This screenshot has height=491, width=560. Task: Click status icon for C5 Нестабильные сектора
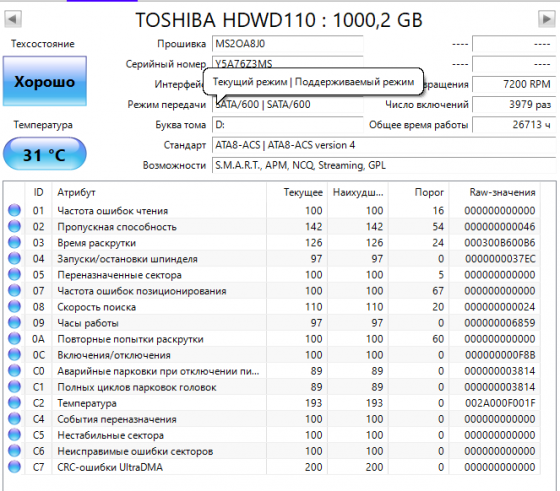[x=14, y=435]
